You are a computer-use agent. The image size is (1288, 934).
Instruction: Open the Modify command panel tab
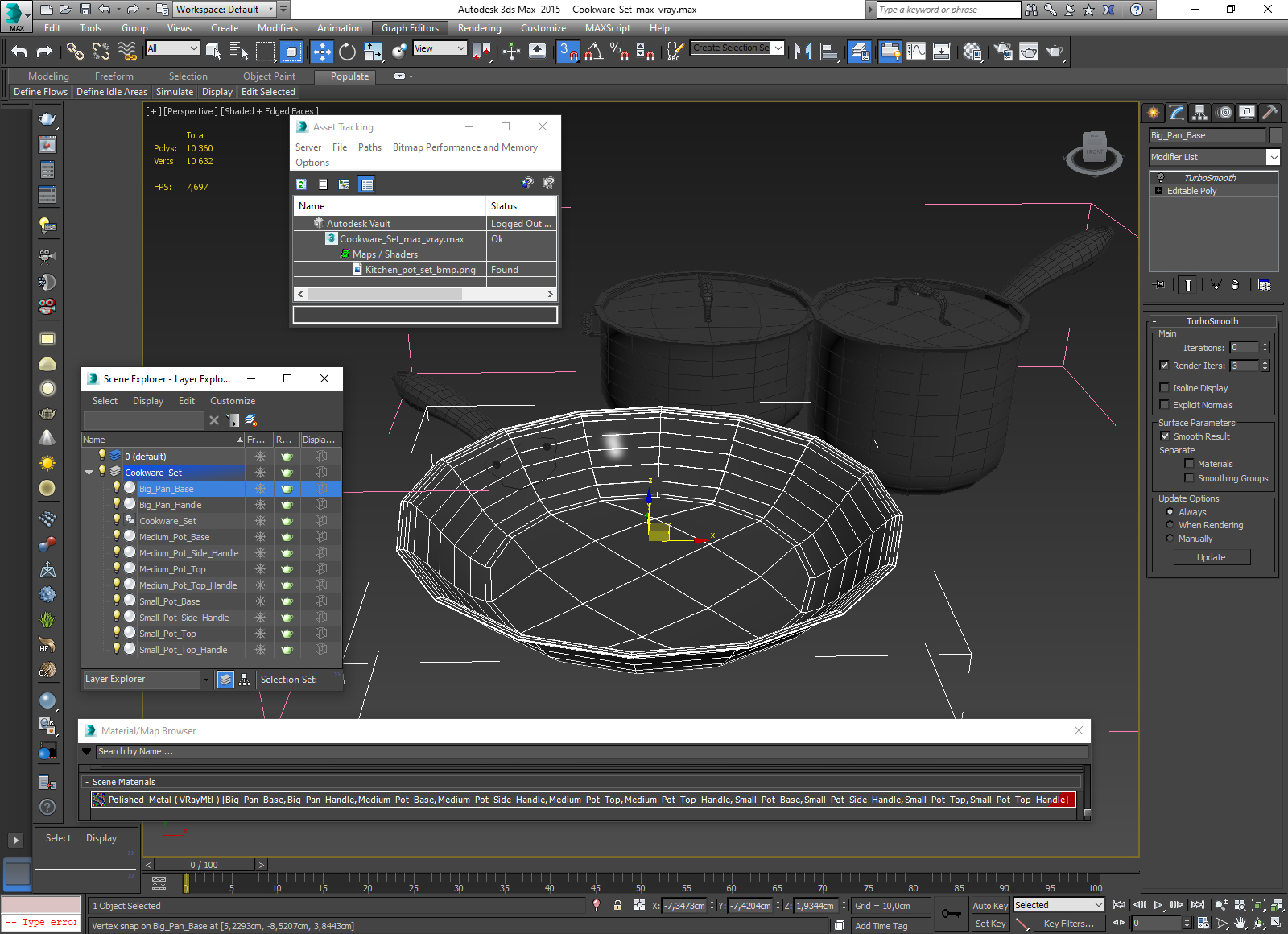1177,113
